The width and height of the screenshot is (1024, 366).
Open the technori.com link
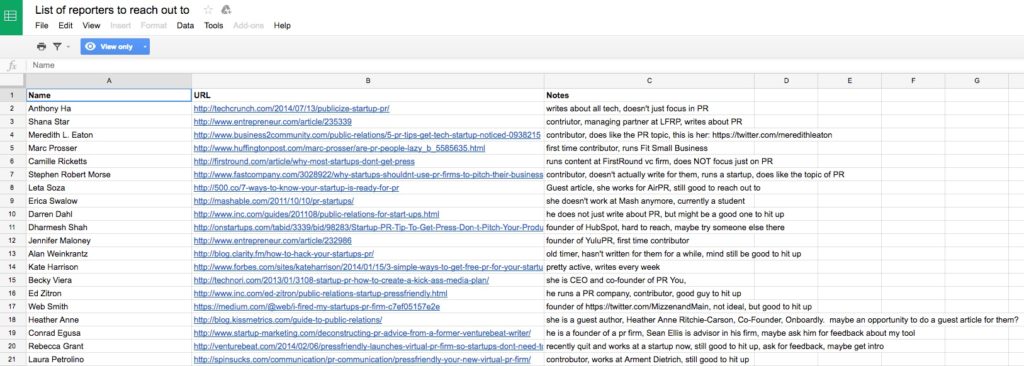(342, 280)
